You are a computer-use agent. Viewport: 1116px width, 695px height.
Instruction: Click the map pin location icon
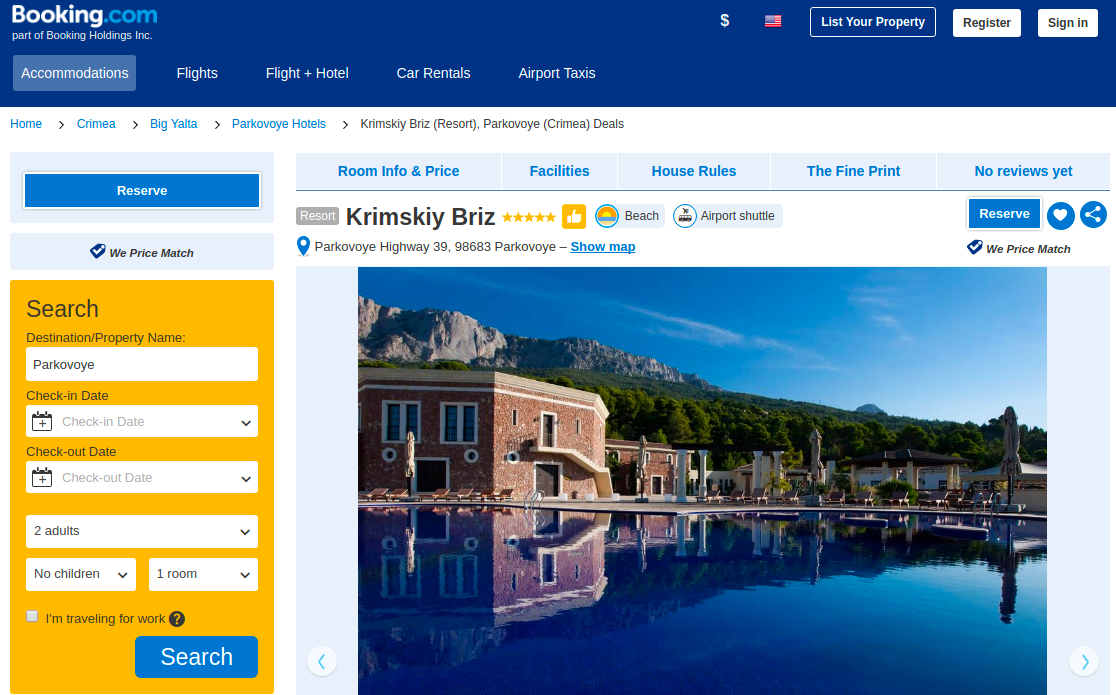(303, 246)
